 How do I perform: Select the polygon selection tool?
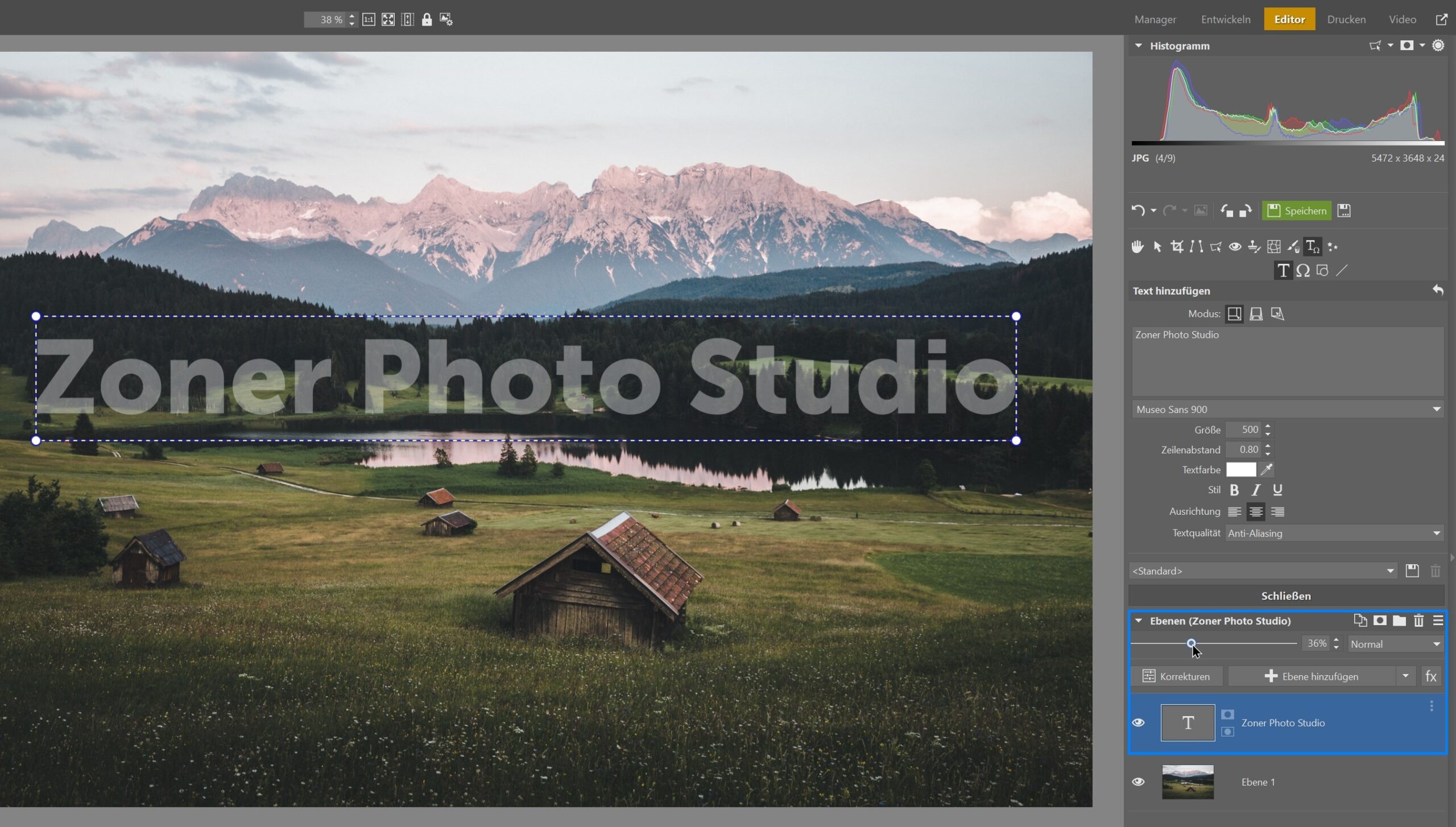coord(1215,246)
